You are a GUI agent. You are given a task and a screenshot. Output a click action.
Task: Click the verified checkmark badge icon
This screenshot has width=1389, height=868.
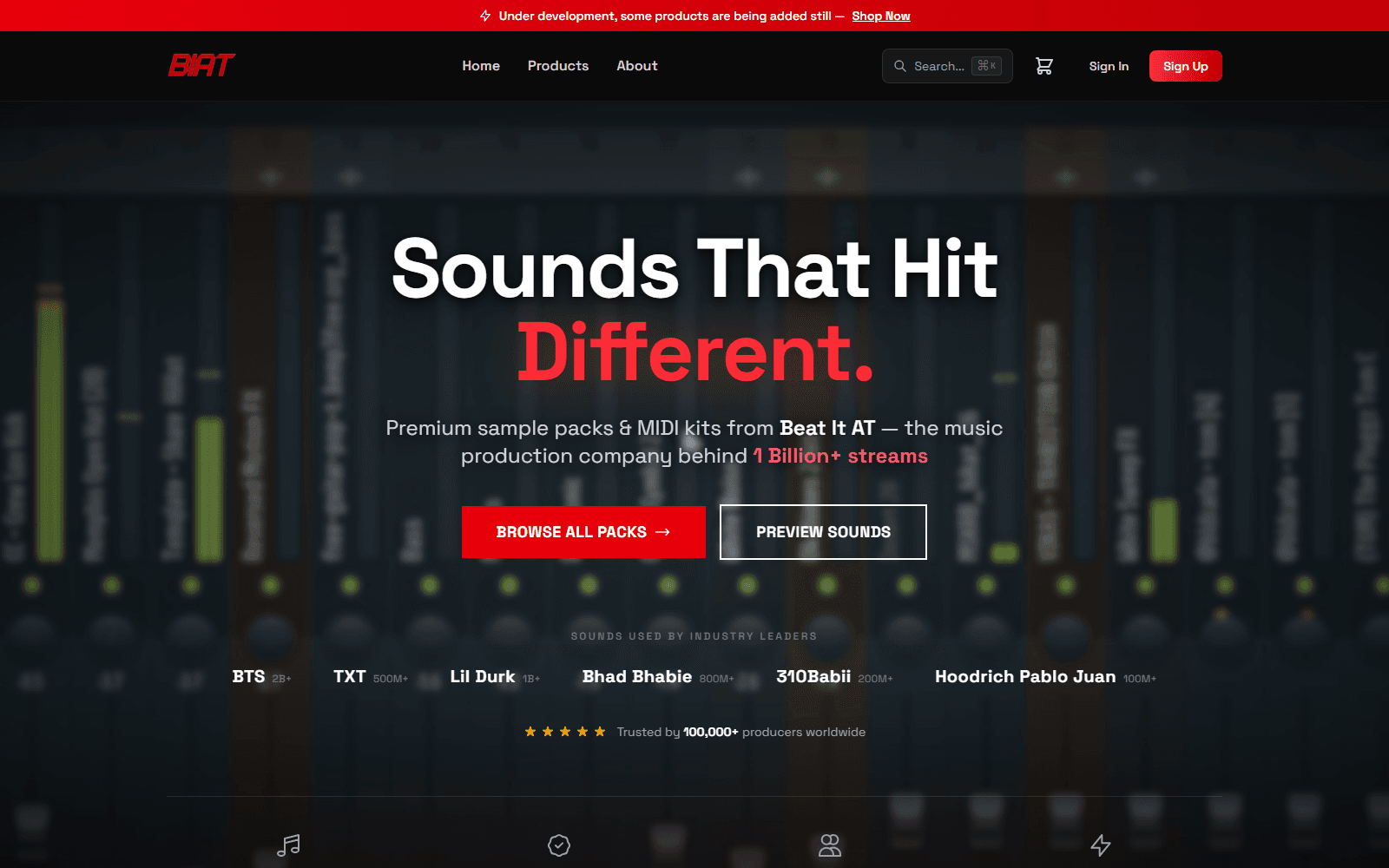(559, 845)
